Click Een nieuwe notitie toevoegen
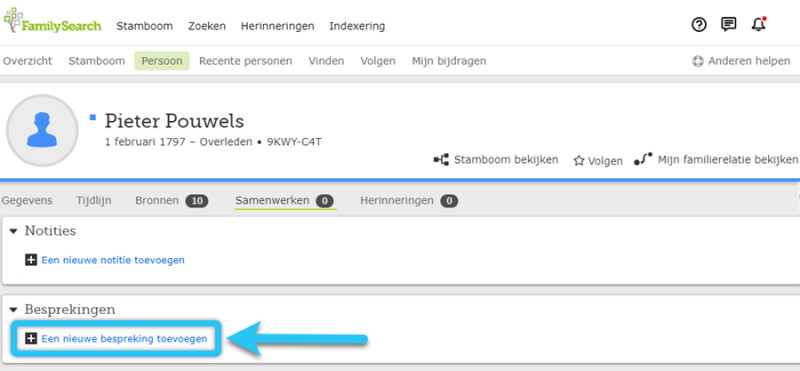 click(x=113, y=260)
